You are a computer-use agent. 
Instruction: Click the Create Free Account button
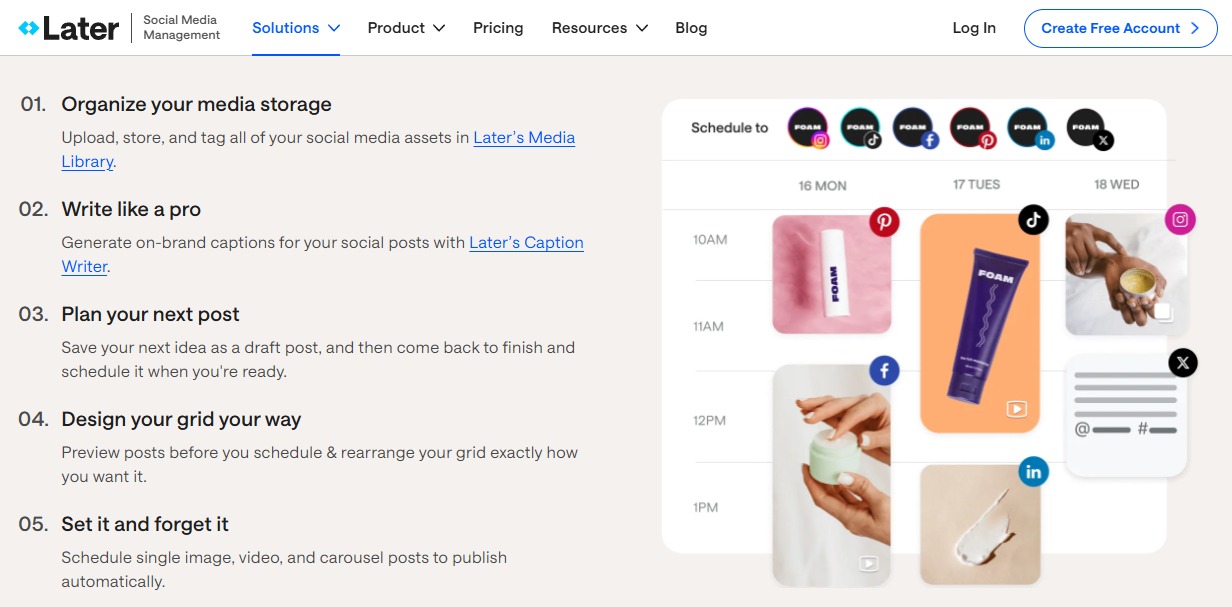[x=1120, y=28]
